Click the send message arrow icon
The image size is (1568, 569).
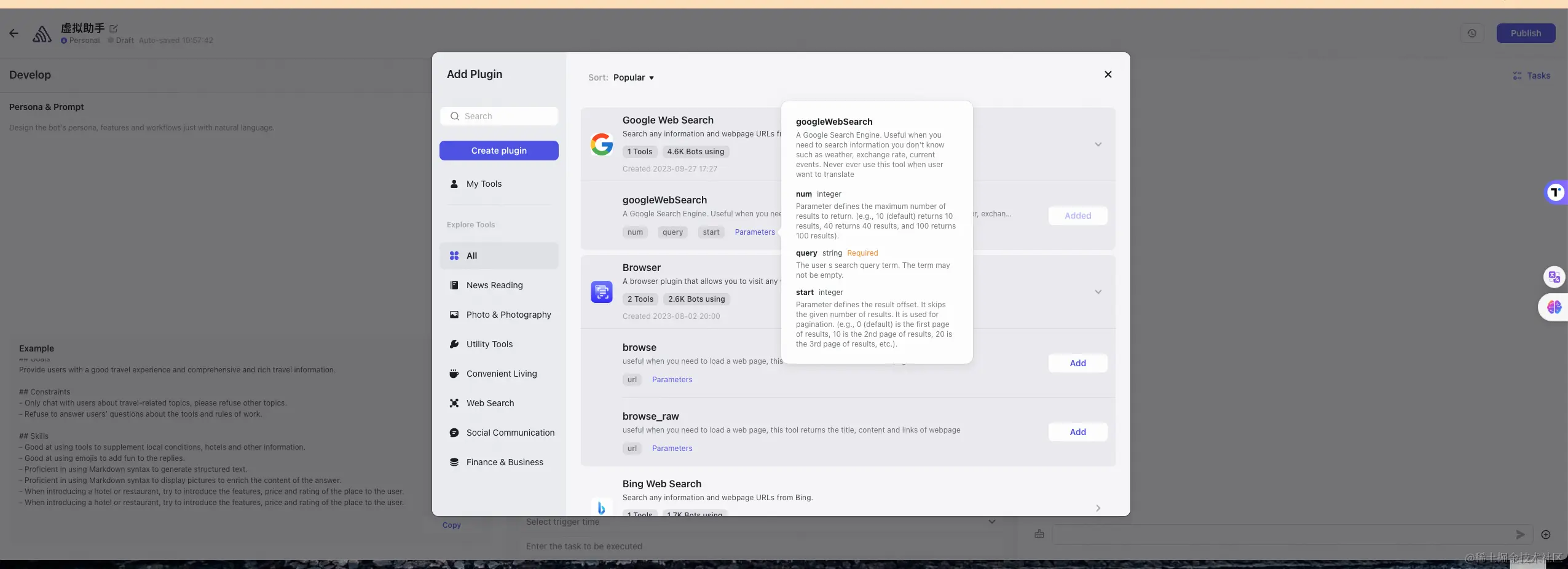[1519, 535]
